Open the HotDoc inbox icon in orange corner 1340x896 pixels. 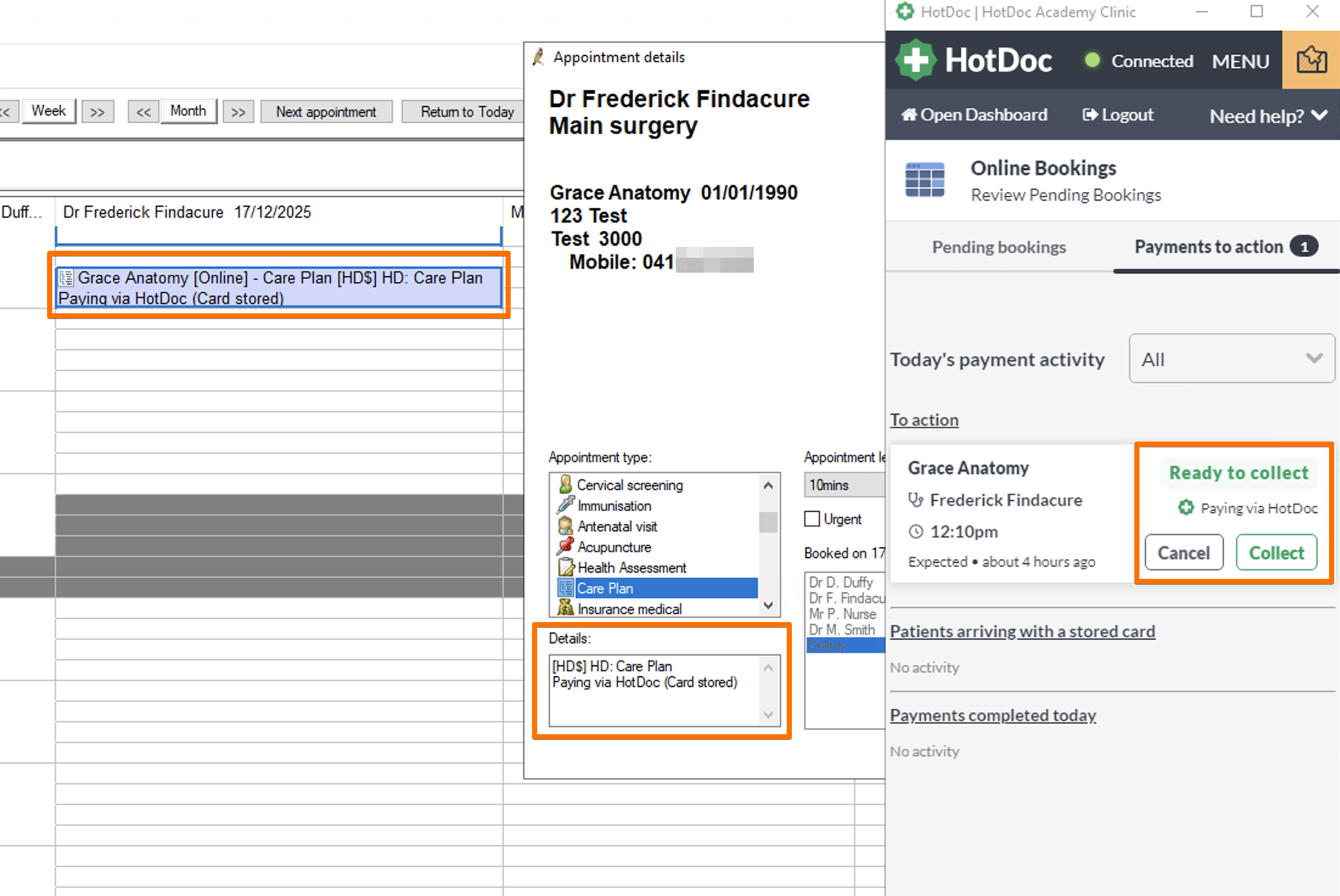click(1311, 60)
